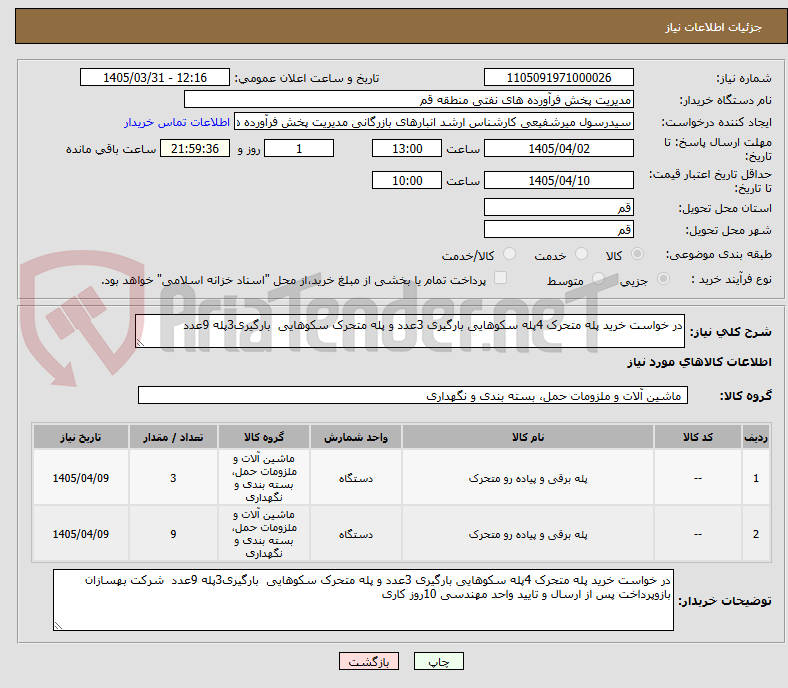Click the quantity 3 cell in row 1

coord(173,477)
